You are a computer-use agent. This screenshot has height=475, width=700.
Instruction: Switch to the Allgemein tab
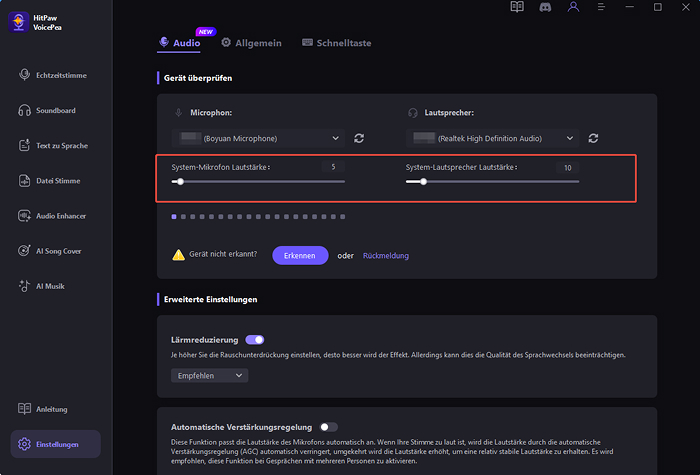[252, 43]
